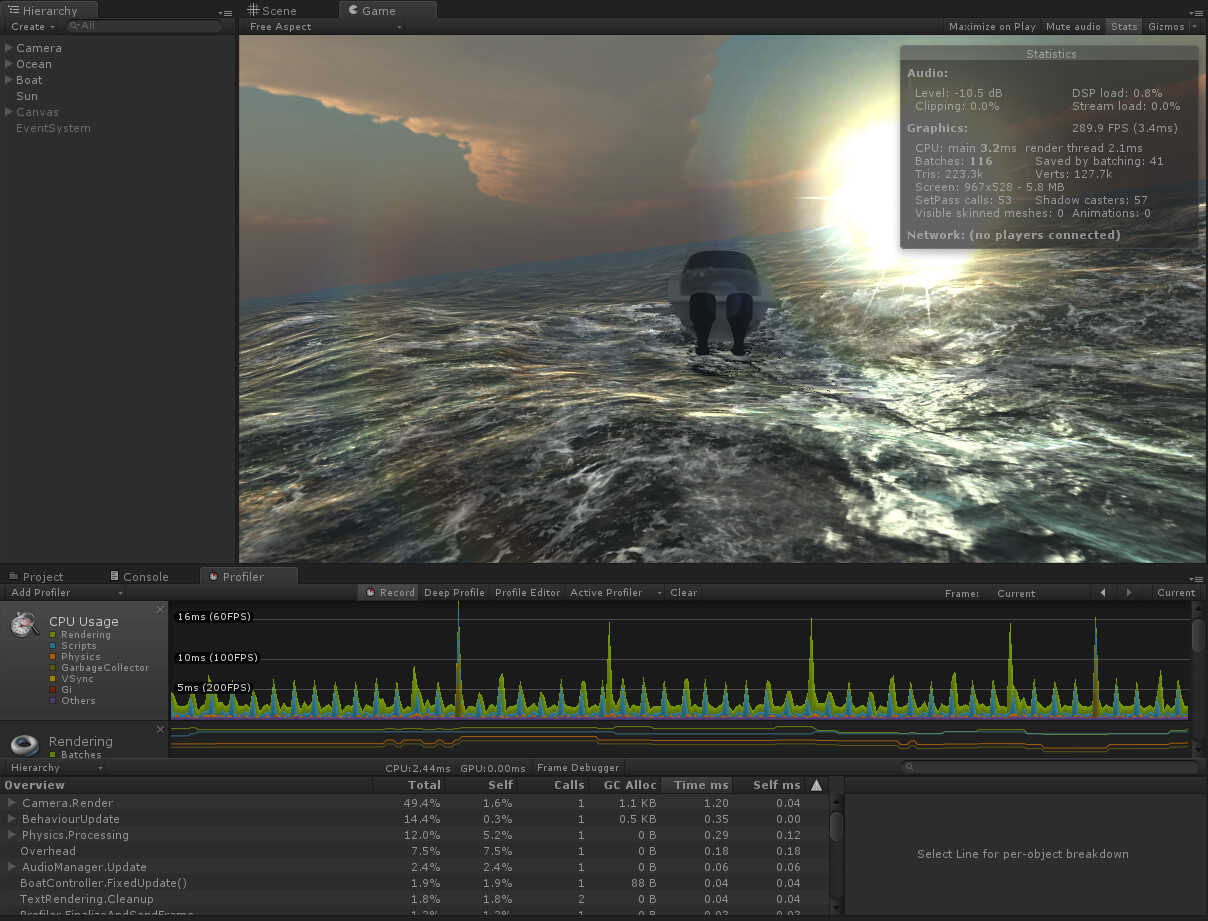Expand Camera.Render in profiler overview
The height and width of the screenshot is (921, 1208).
click(x=12, y=803)
